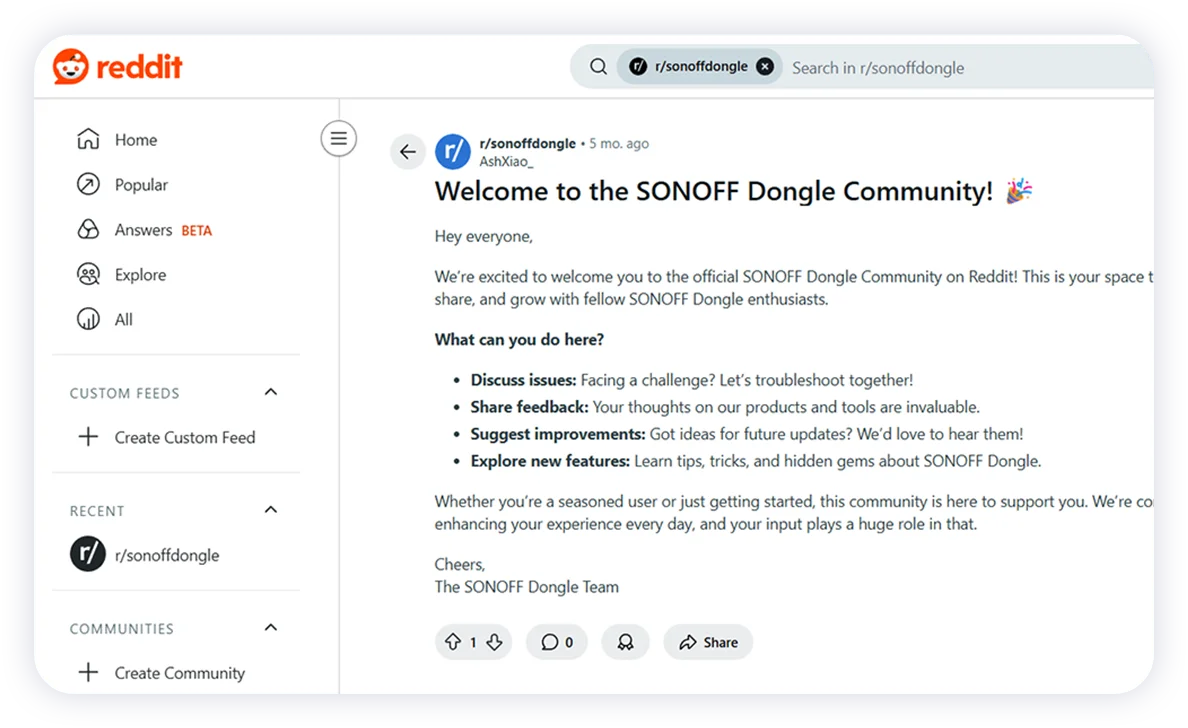The image size is (1188, 728).
Task: Open AshXiao_ user profile
Action: [x=506, y=161]
